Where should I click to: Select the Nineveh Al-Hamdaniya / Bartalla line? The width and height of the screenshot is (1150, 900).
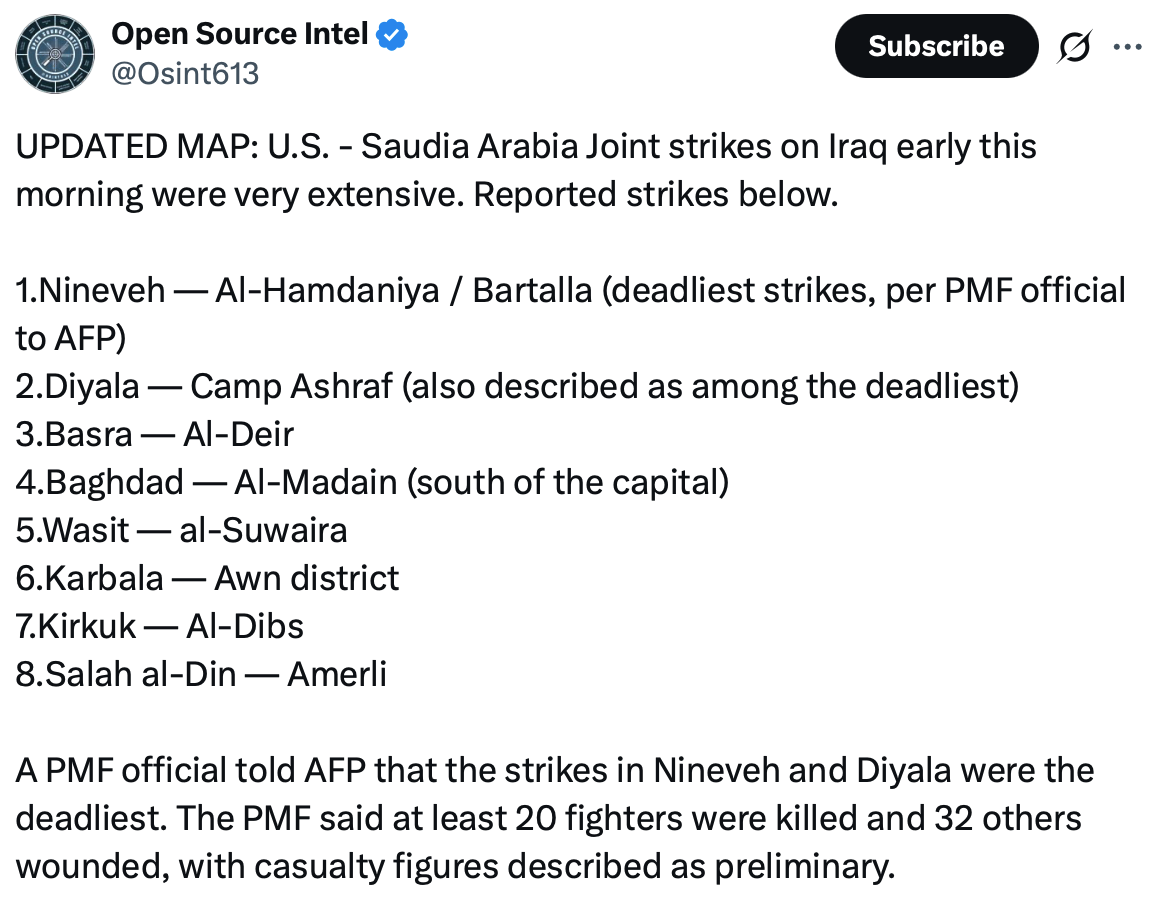pyautogui.click(x=571, y=314)
